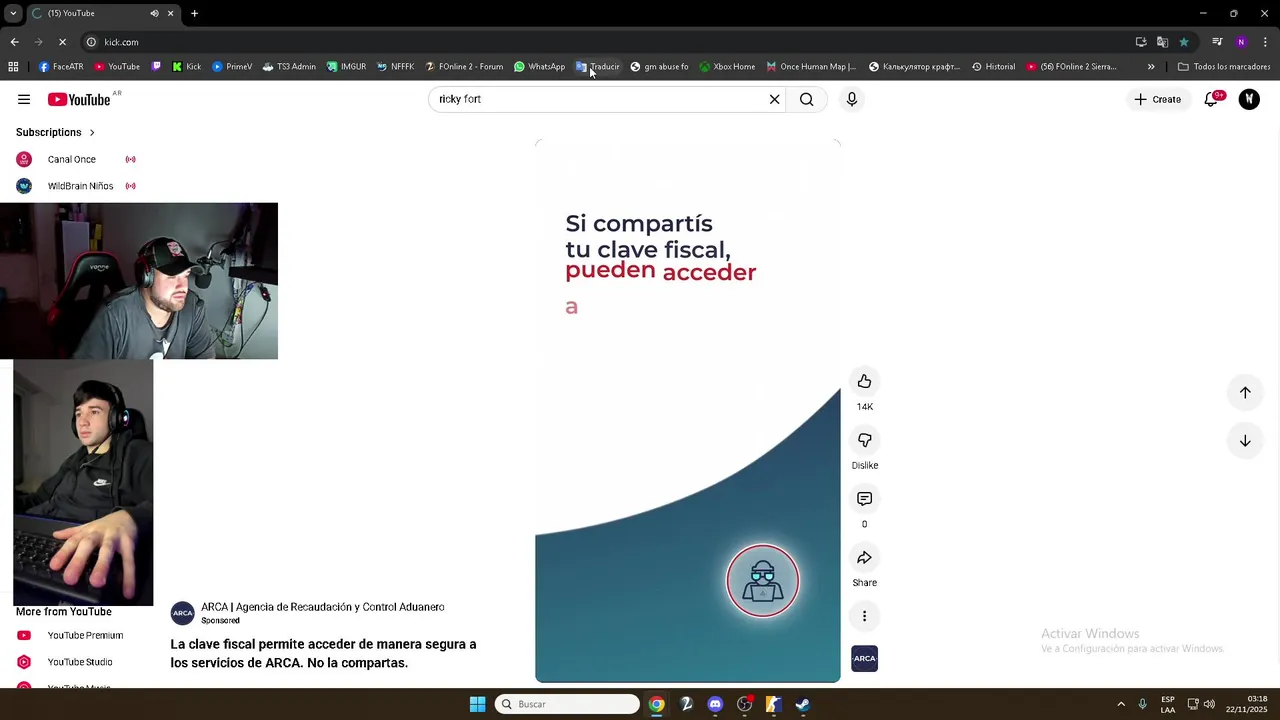Image resolution: width=1280 pixels, height=720 pixels.
Task: Open the Xbox Home bookmark
Action: 727,67
